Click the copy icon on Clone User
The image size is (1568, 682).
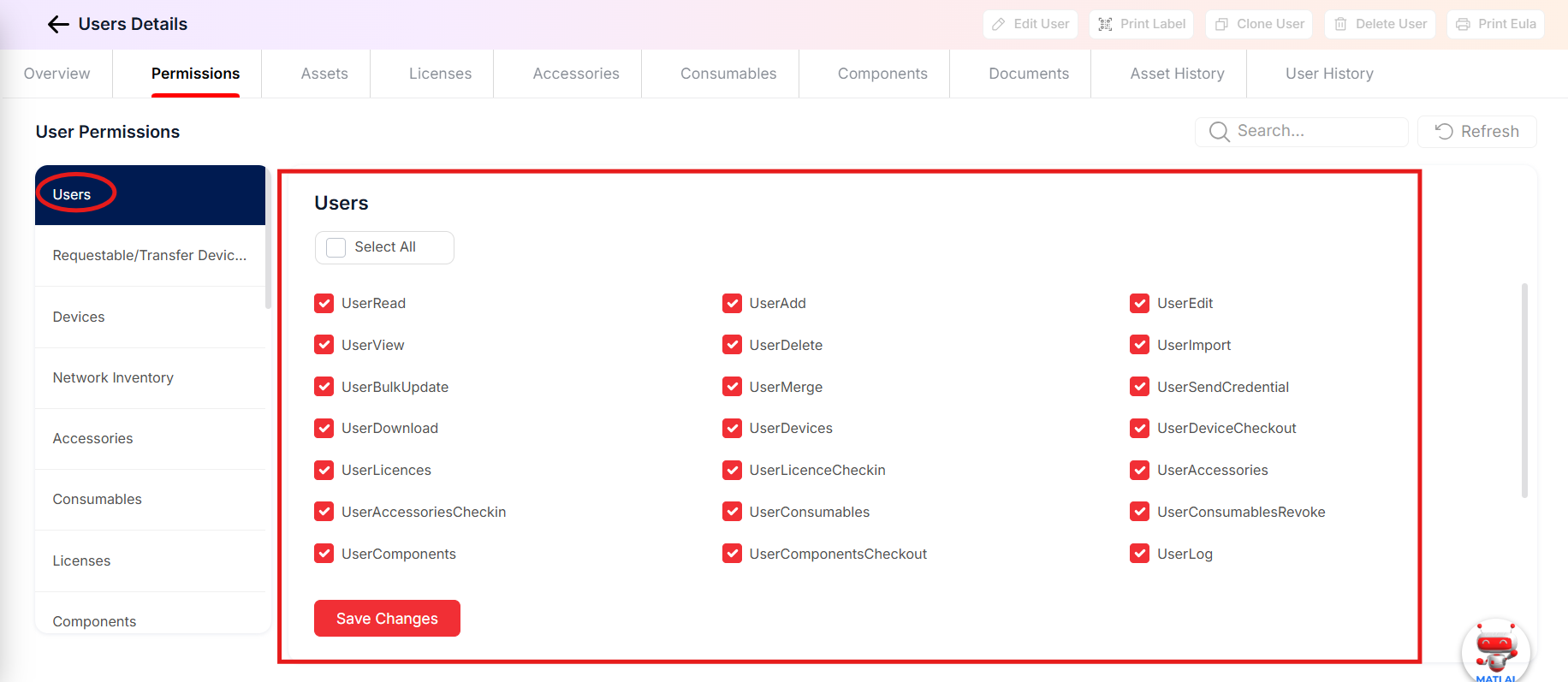(1221, 24)
